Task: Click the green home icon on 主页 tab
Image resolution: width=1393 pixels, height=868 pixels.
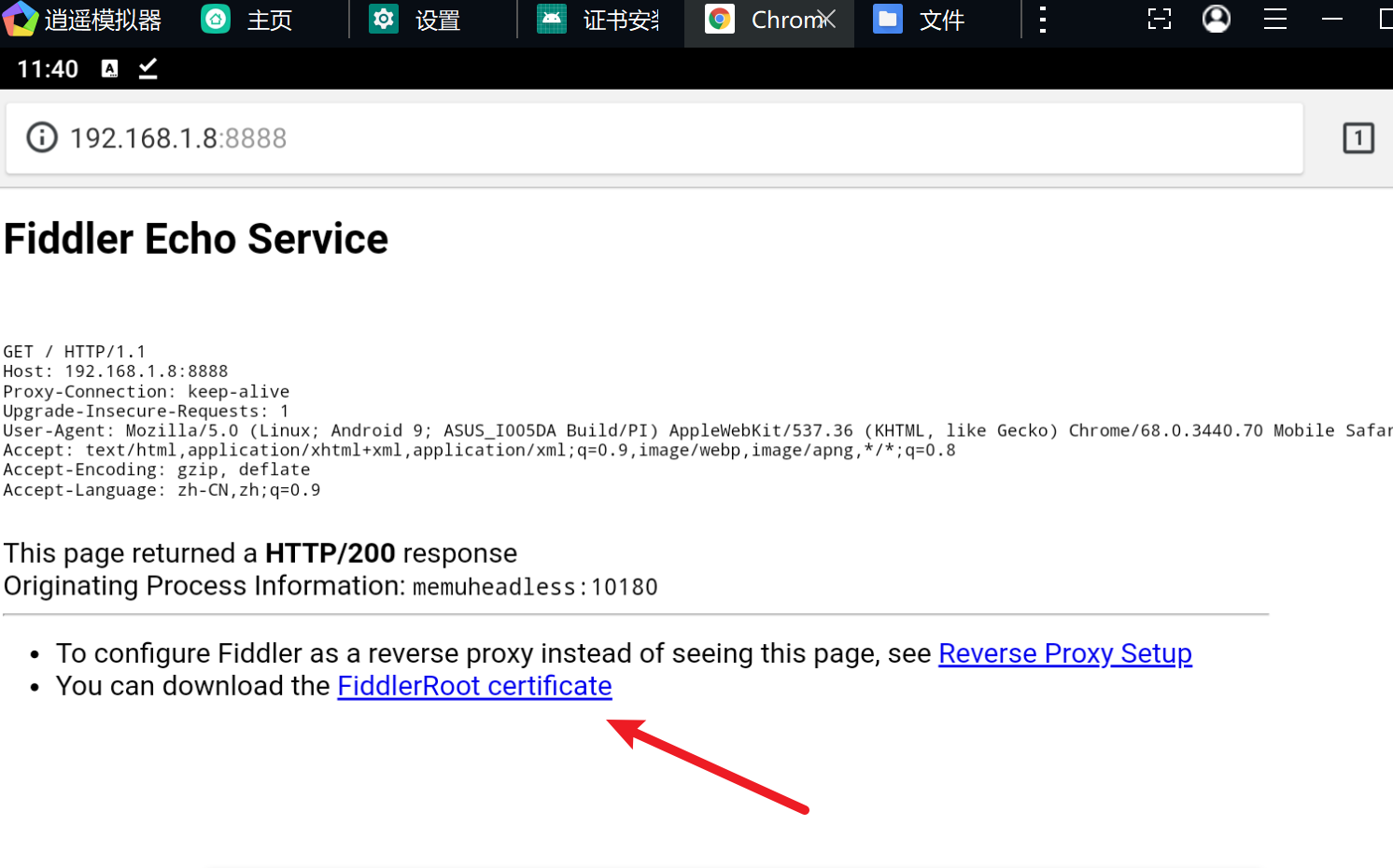Action: pos(216,20)
